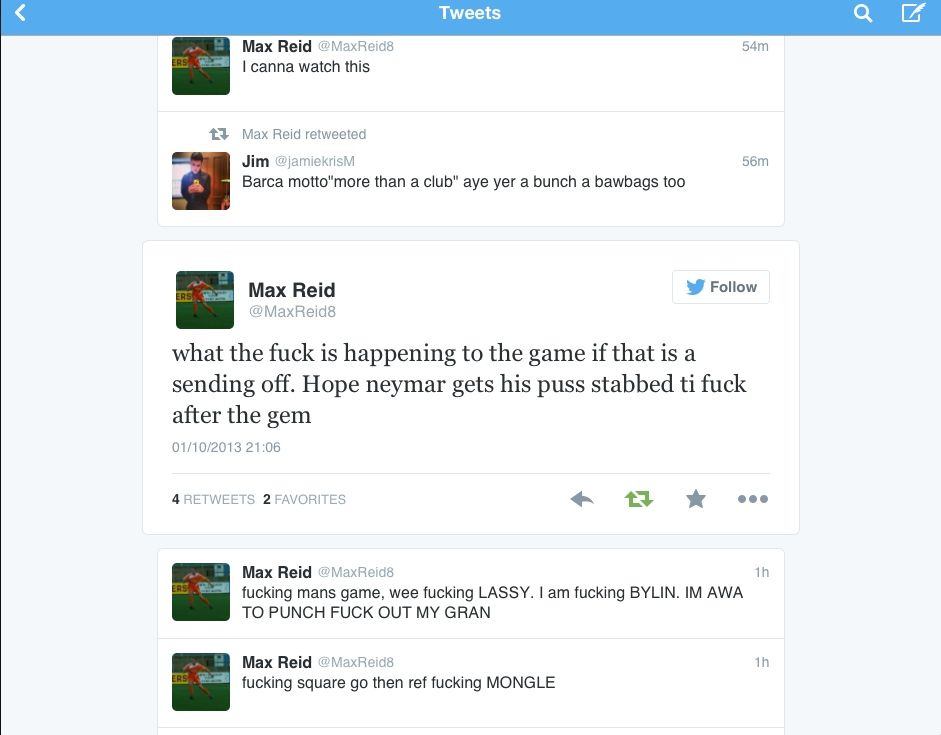The width and height of the screenshot is (941, 735).
Task: Open more options with the three dots
Action: pyautogui.click(x=753, y=499)
